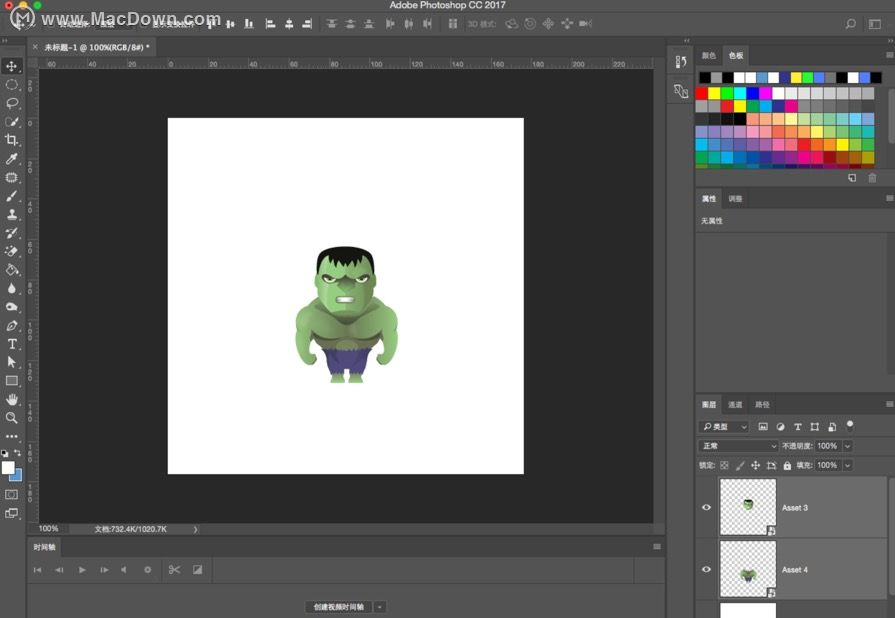This screenshot has height=618, width=895.
Task: Select the Zoom tool
Action: coord(11,418)
